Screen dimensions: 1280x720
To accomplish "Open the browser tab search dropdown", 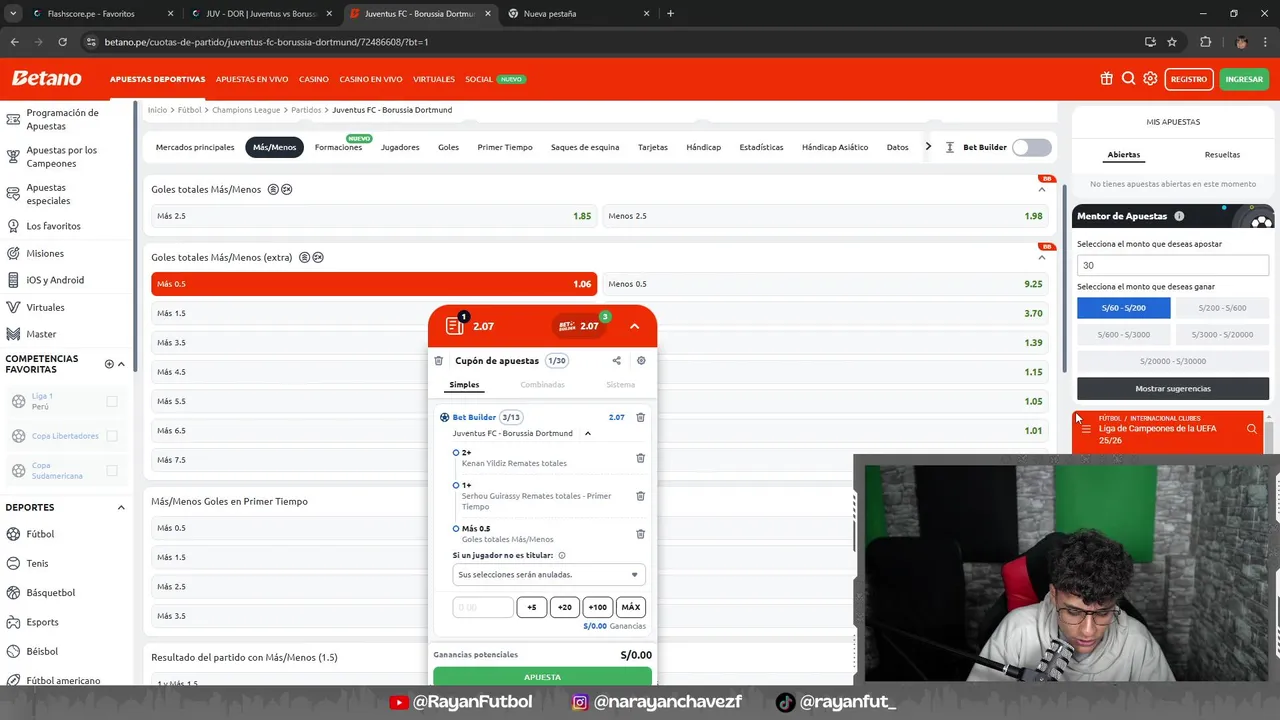I will tap(13, 14).
